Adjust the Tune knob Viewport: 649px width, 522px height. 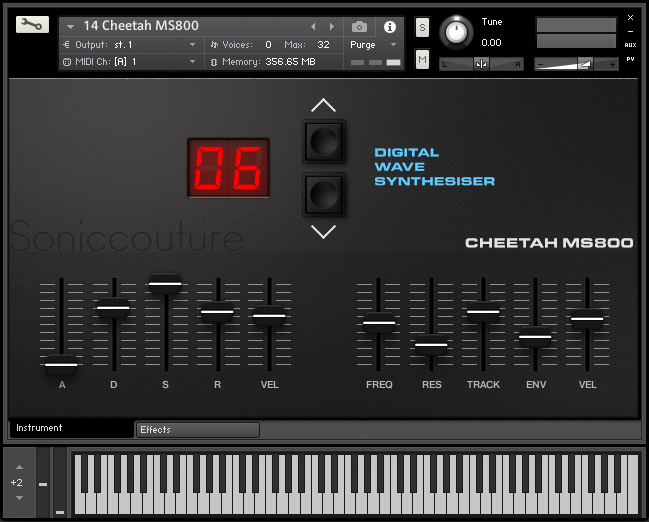click(x=456, y=32)
